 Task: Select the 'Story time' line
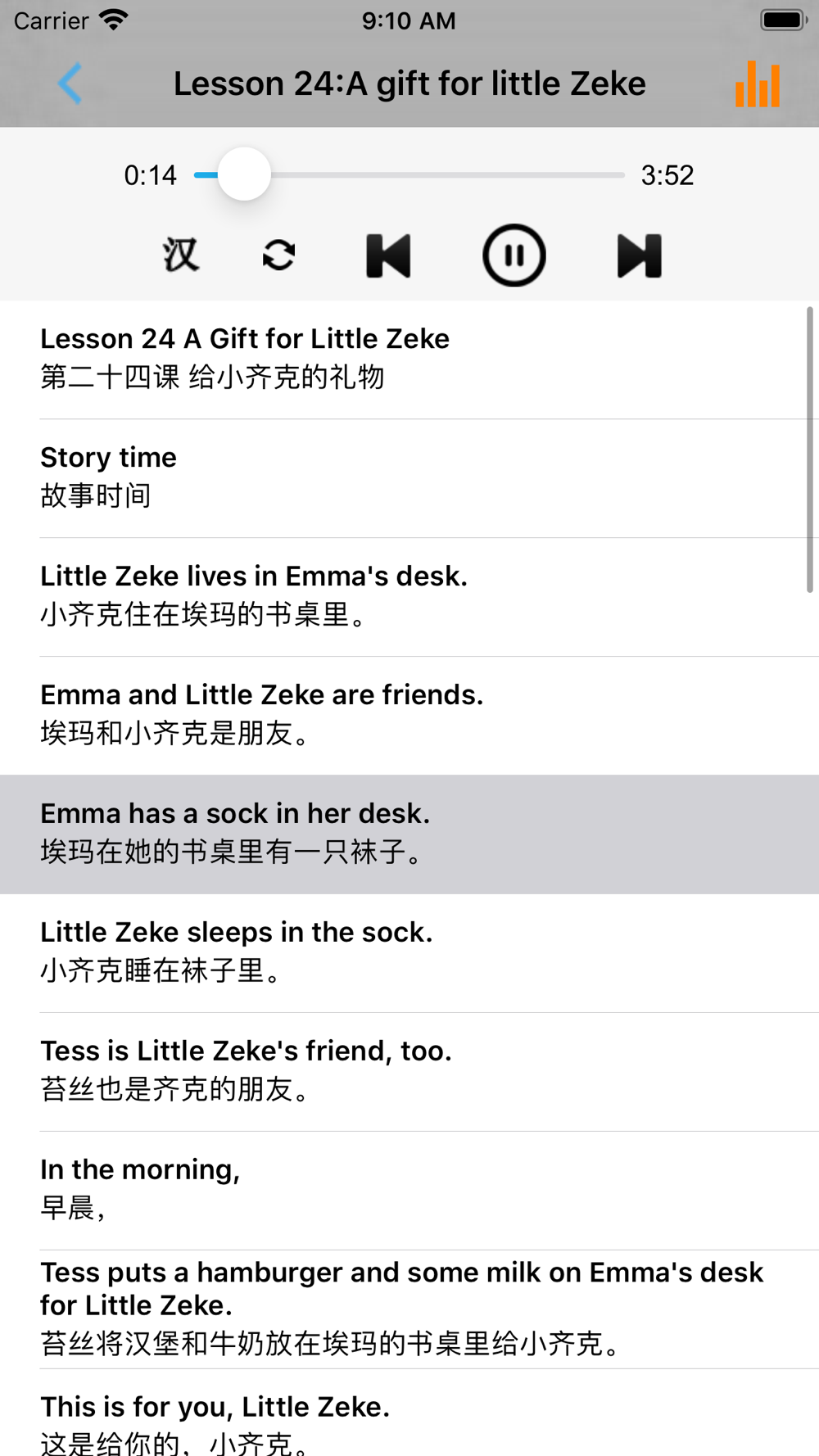coord(409,478)
